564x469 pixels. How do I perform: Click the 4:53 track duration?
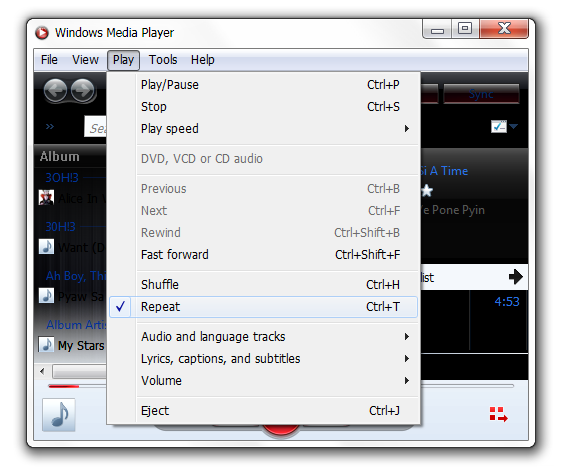tap(507, 302)
